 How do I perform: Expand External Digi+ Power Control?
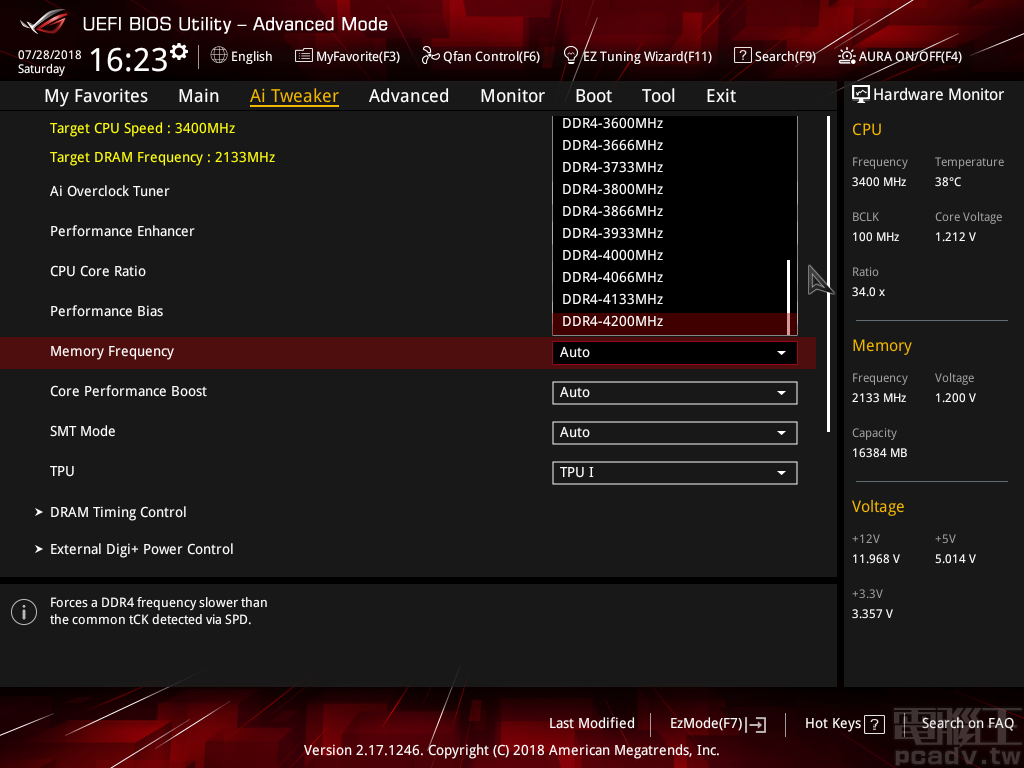pos(141,549)
